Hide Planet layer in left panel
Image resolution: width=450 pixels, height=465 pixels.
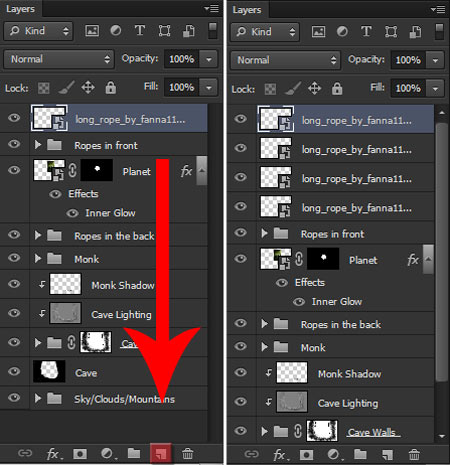tap(14, 170)
